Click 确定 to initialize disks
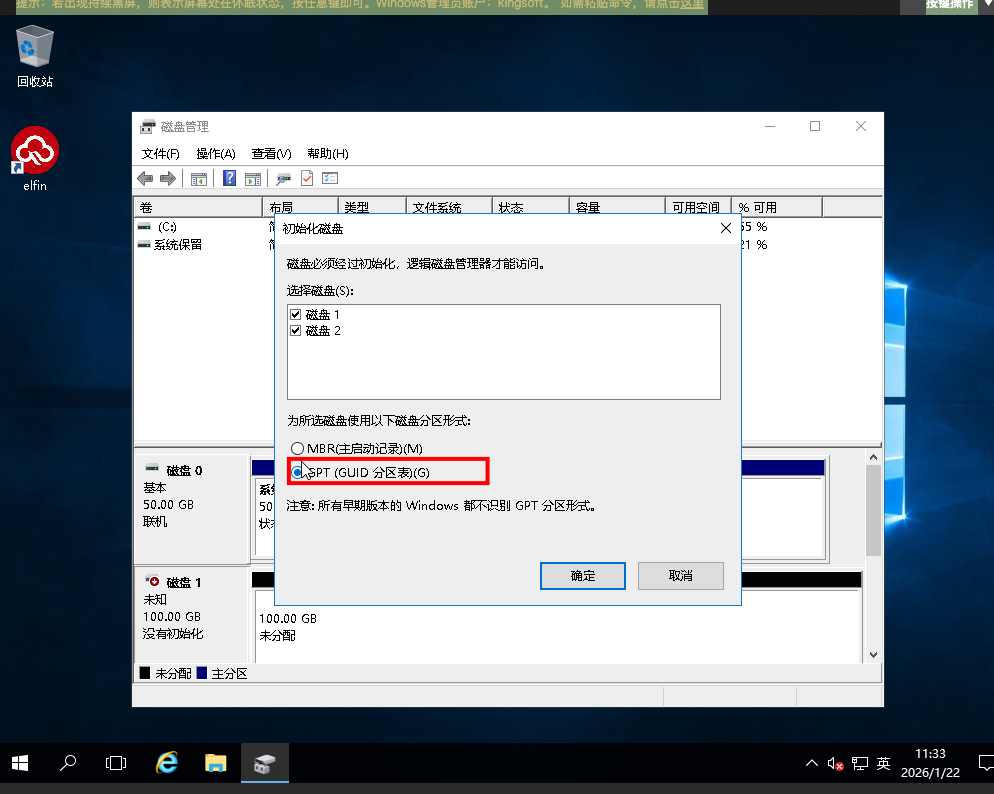 pos(583,576)
